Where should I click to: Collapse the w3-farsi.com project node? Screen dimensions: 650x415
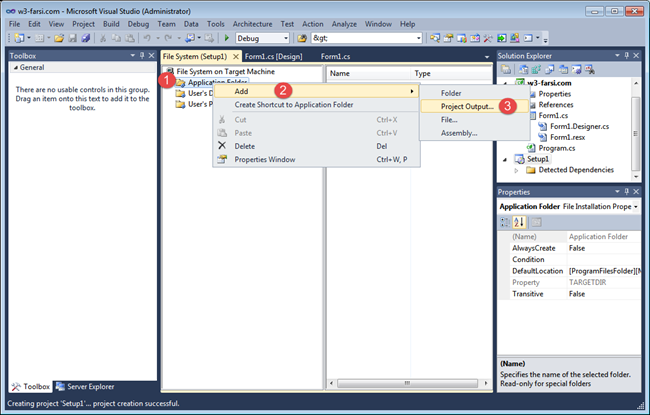point(505,83)
